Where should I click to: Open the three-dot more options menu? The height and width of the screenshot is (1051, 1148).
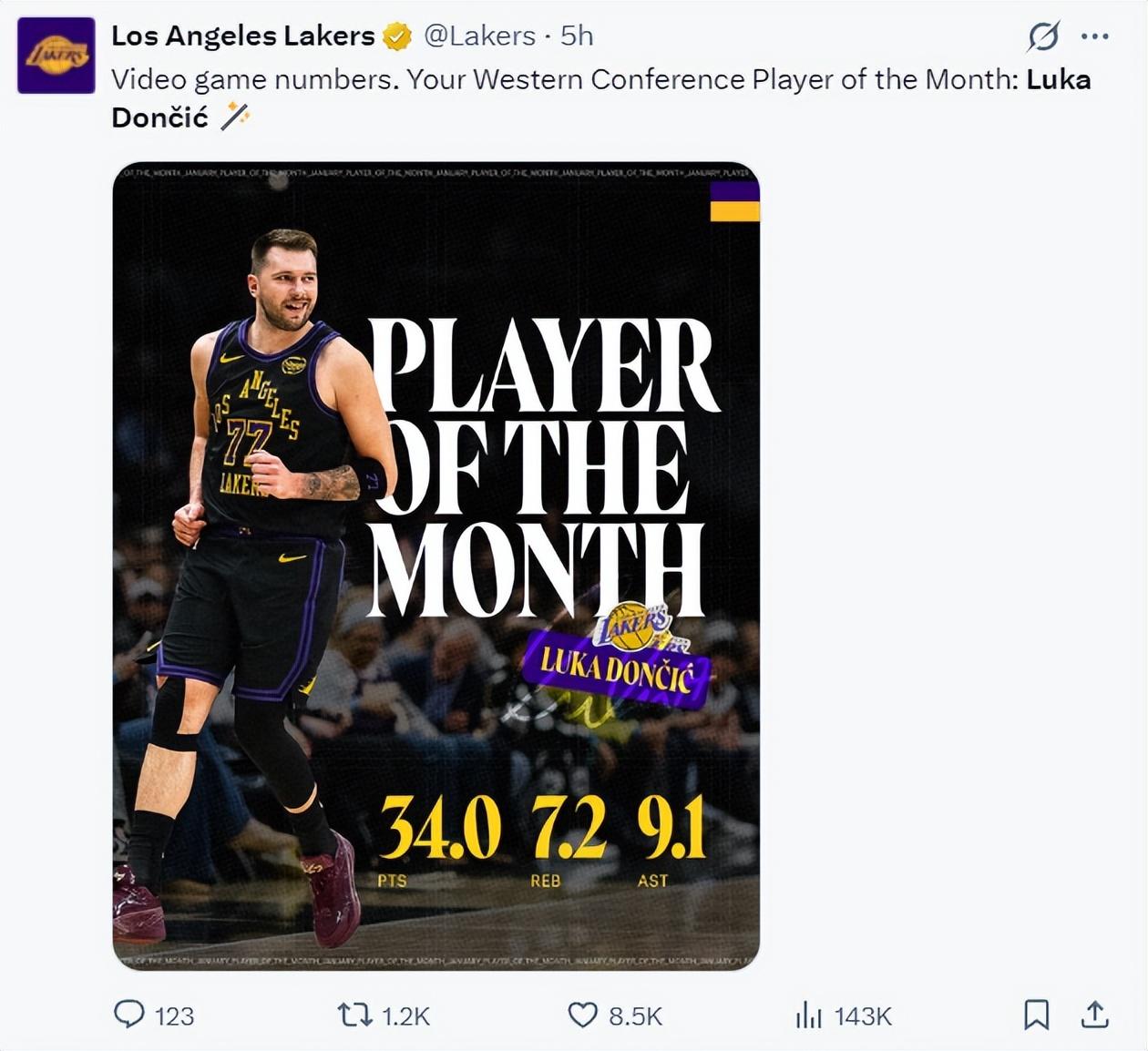(1094, 36)
